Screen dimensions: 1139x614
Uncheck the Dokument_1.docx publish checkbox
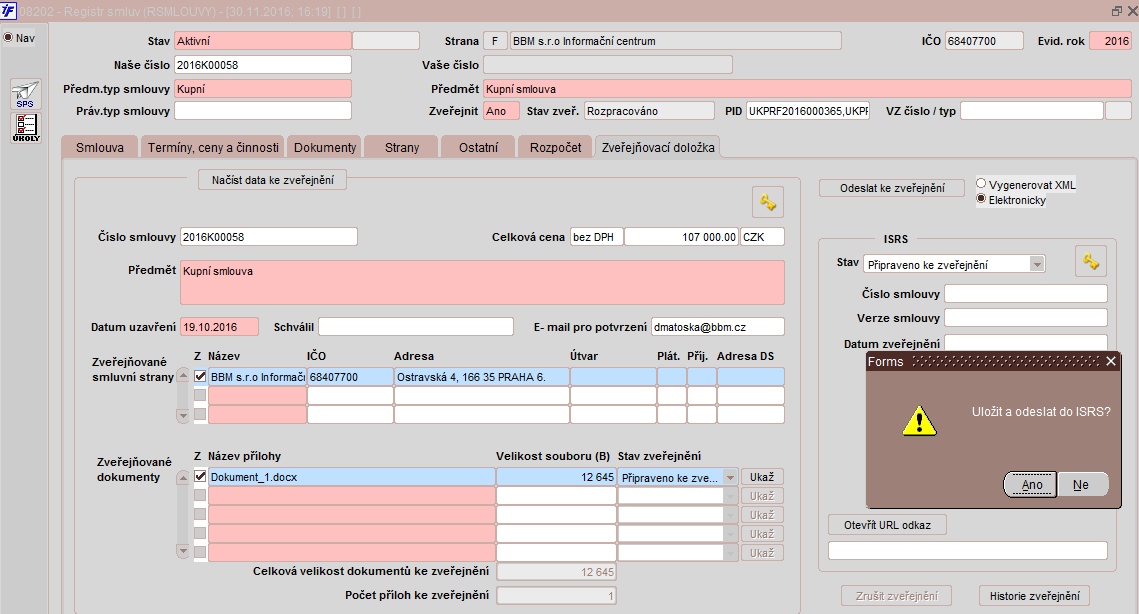tap(200, 477)
